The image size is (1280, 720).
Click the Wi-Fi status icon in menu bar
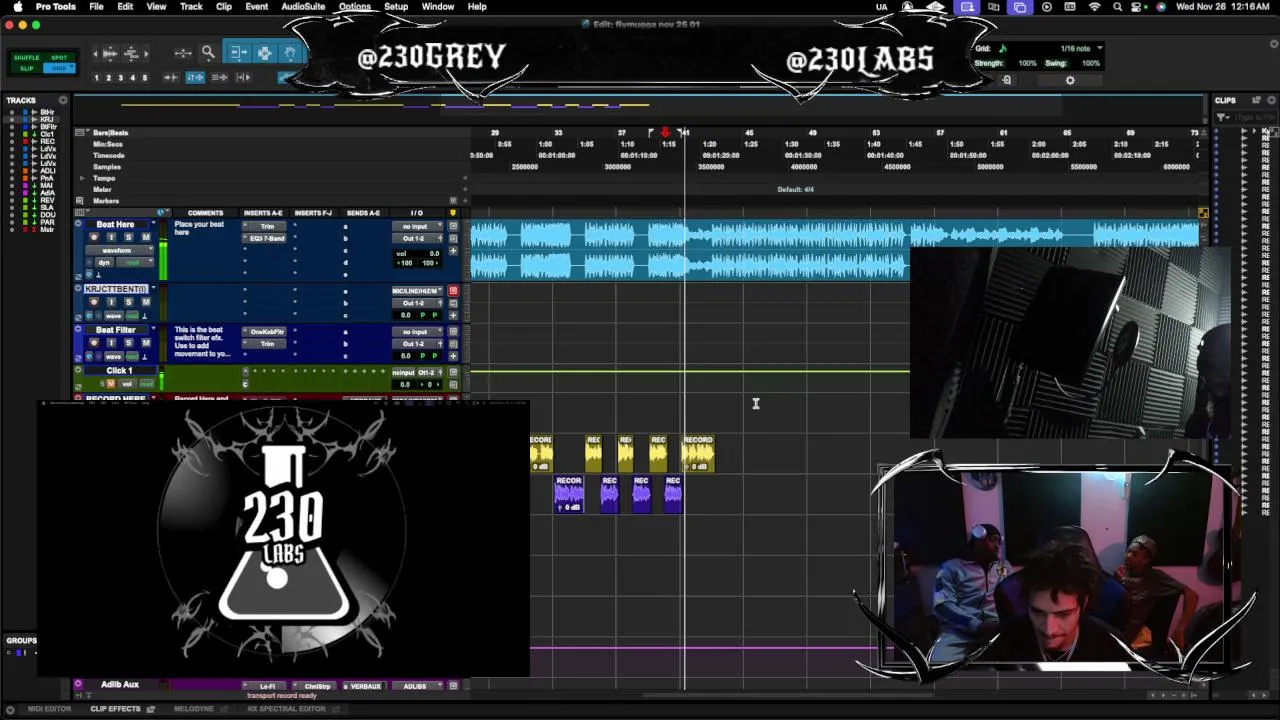pyautogui.click(x=1094, y=7)
